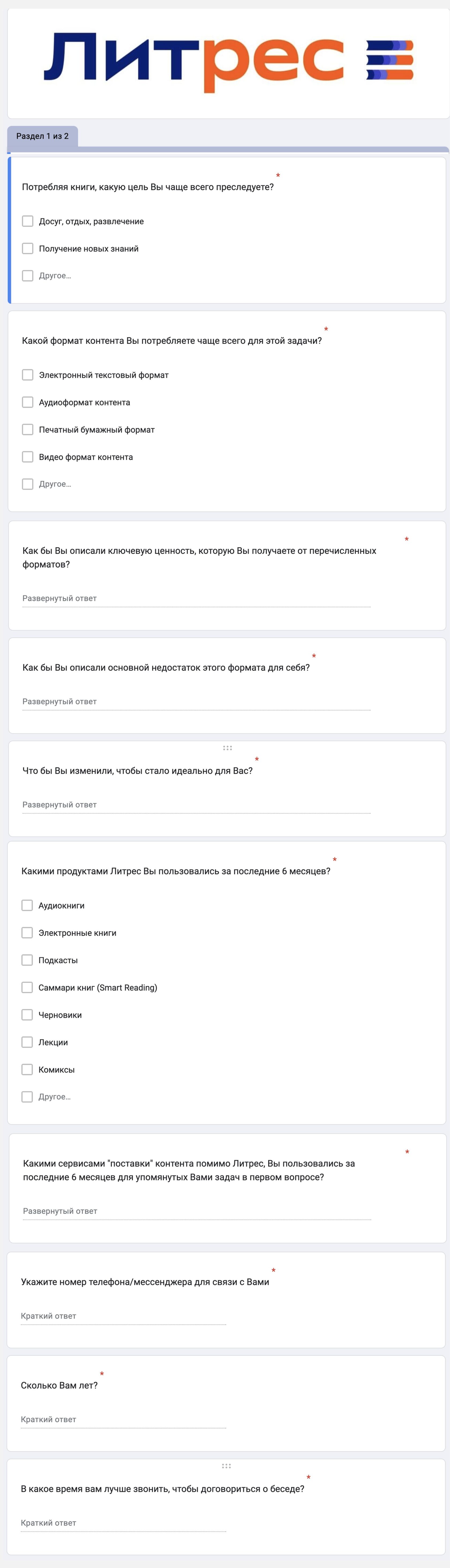Grab the drag handle above the Что бы Вы изменили question
Screen dimensions: 450x1568
click(227, 748)
